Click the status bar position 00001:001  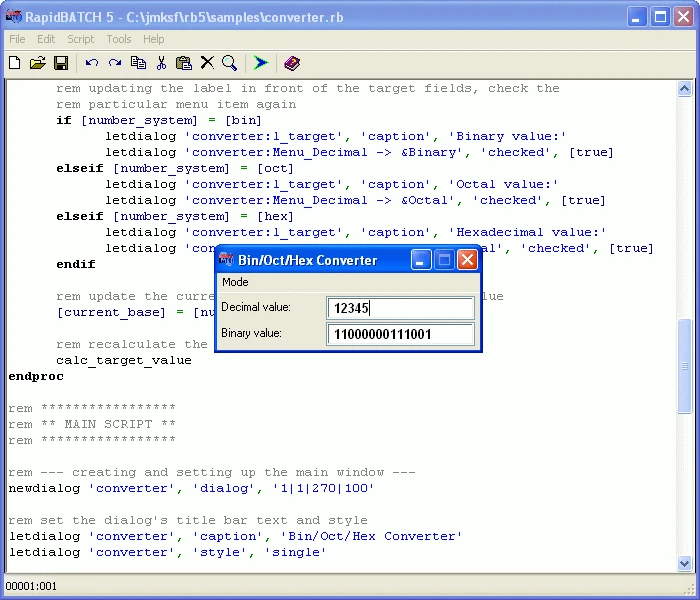click(31, 586)
